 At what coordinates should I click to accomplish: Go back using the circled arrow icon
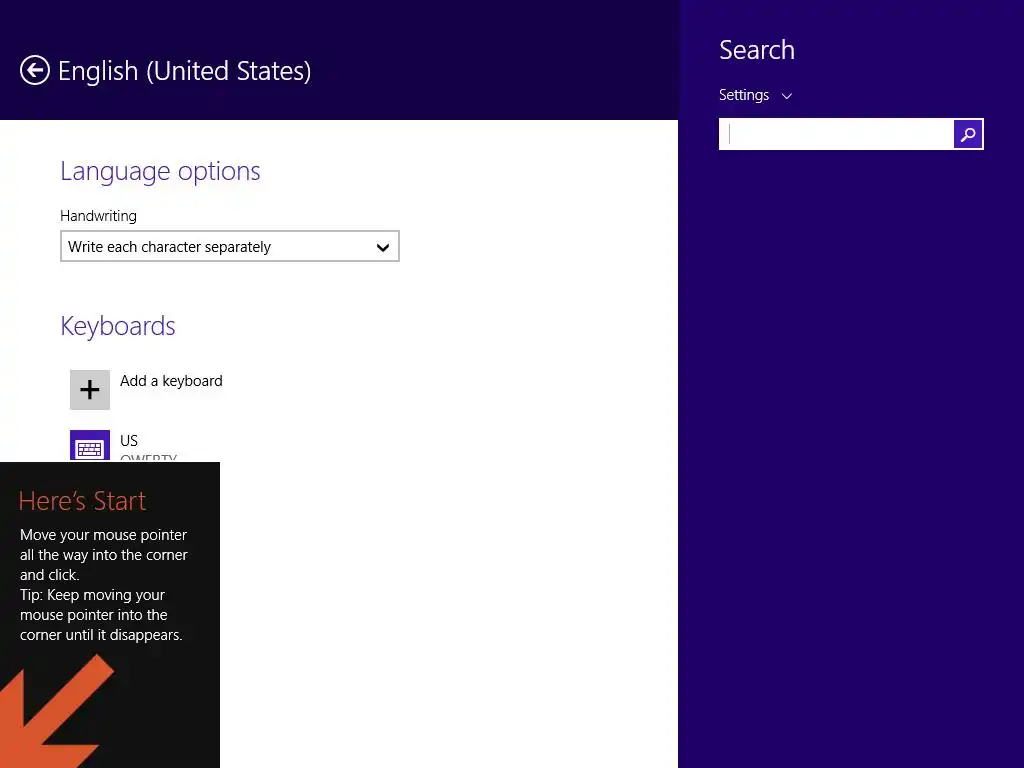tap(35, 71)
